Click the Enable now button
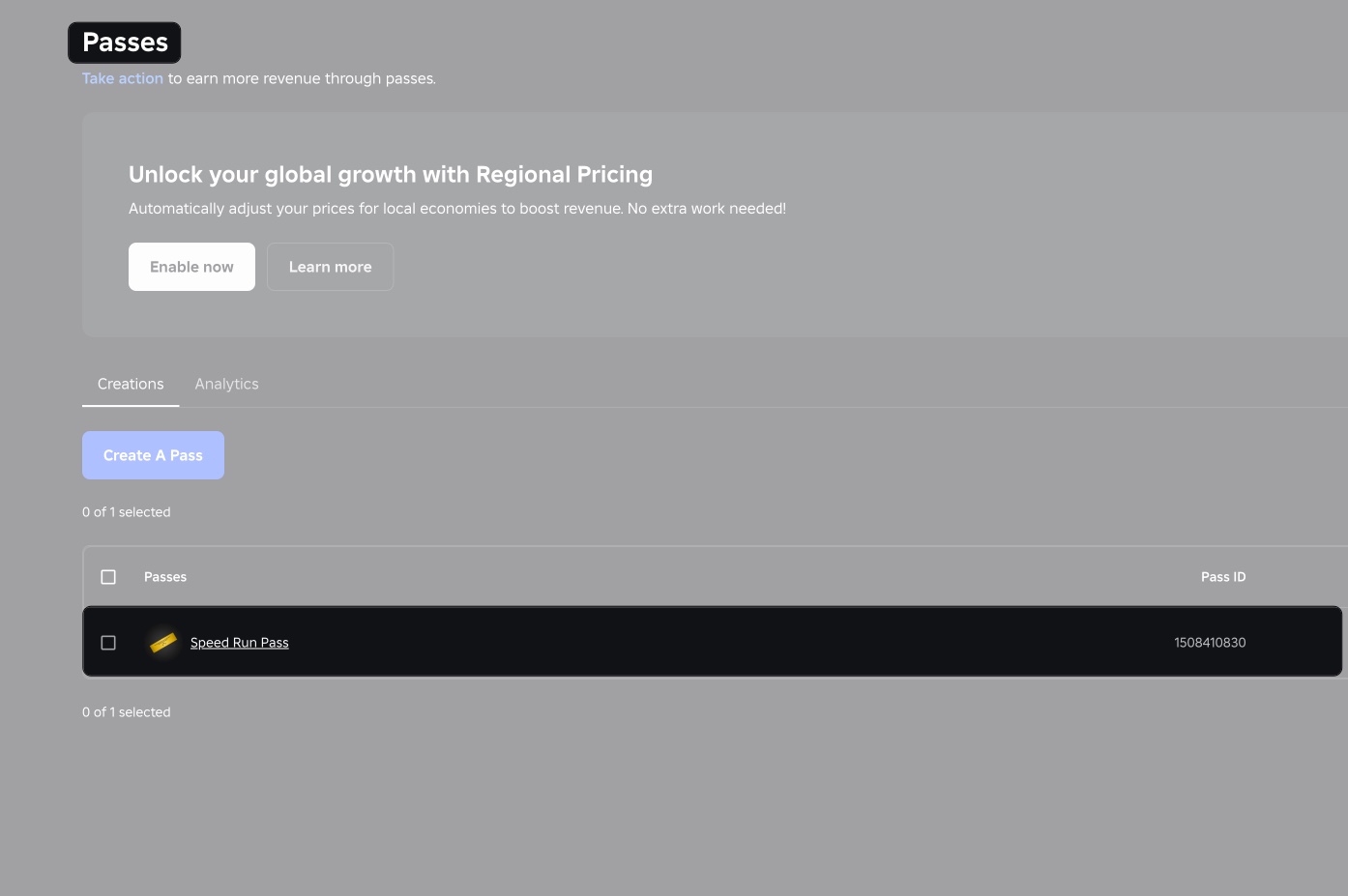1348x896 pixels. 191,266
